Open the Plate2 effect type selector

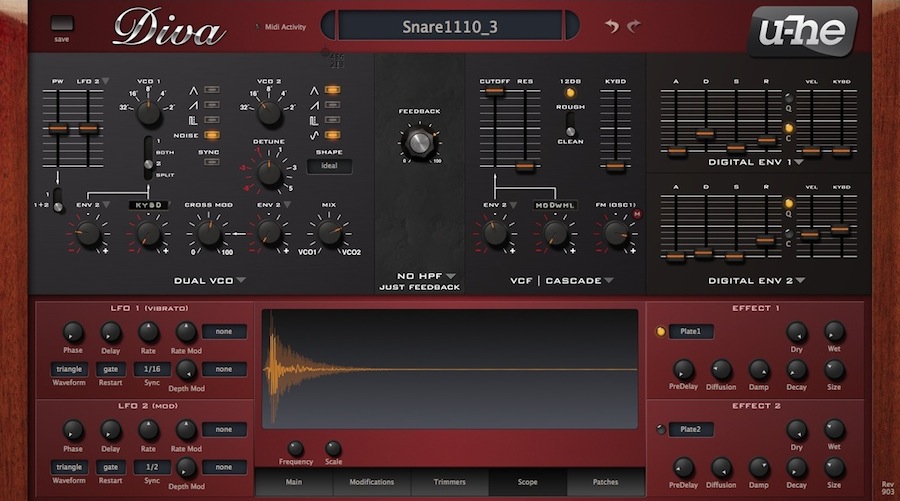point(690,429)
